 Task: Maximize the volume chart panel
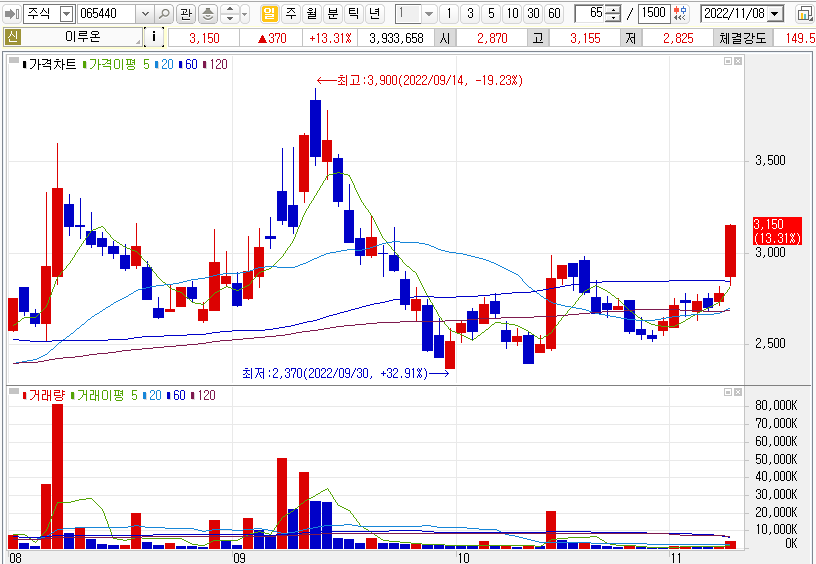point(728,392)
